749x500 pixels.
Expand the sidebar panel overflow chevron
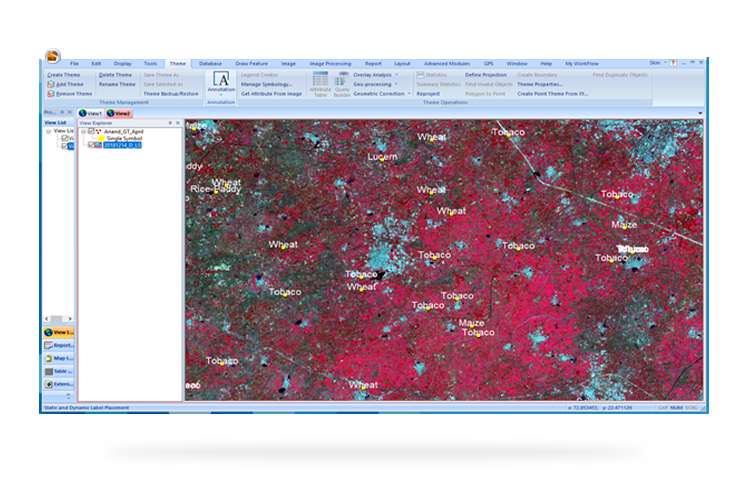pyautogui.click(x=68, y=396)
